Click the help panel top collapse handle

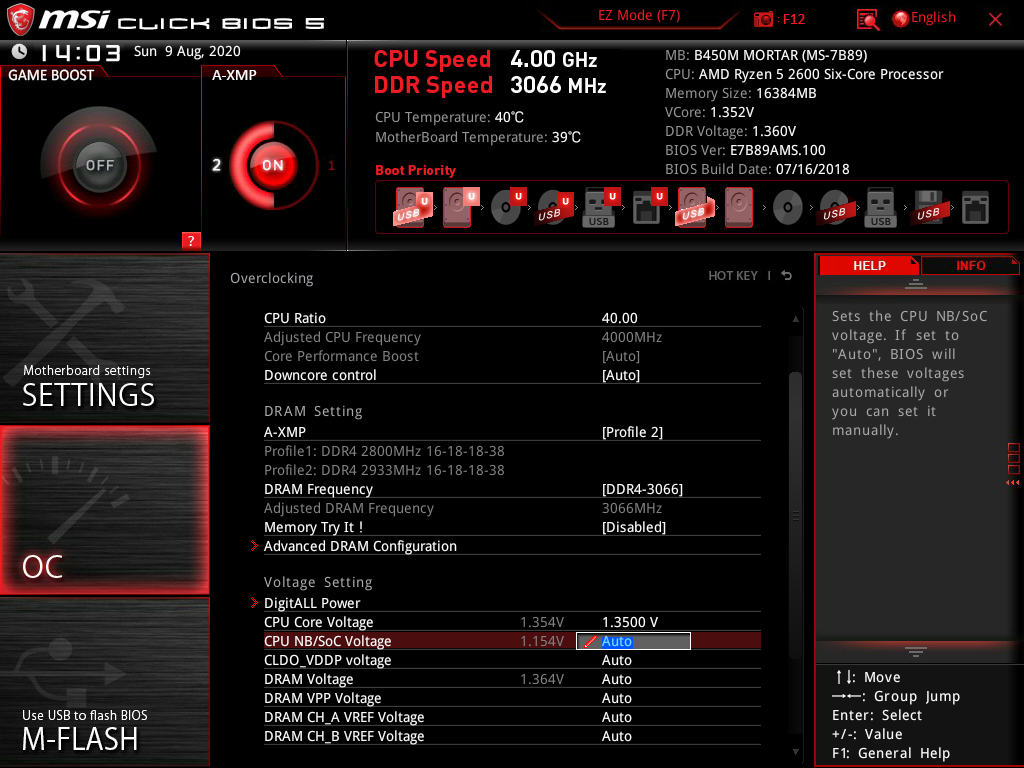pyautogui.click(x=915, y=283)
